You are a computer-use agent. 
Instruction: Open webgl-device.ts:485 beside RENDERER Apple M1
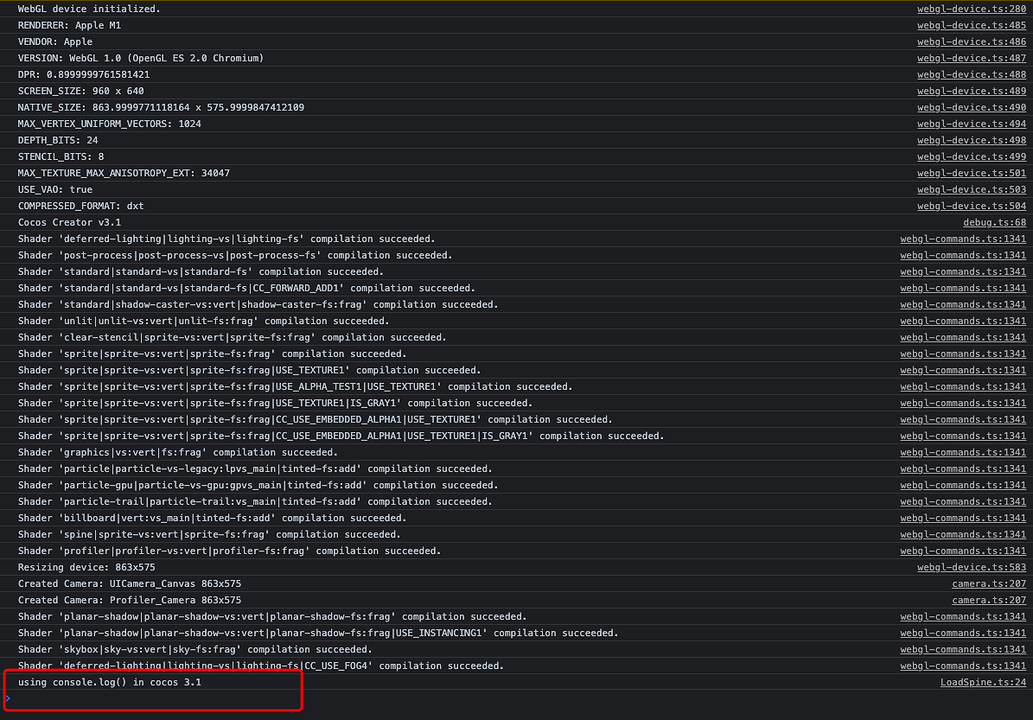[x=971, y=25]
